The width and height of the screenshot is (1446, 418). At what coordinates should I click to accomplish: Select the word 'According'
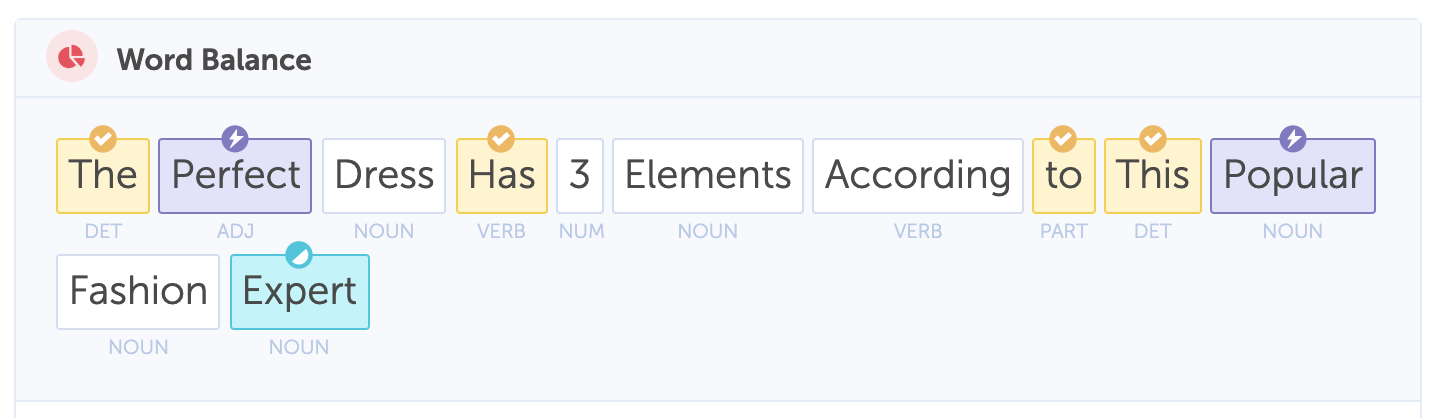coord(918,177)
